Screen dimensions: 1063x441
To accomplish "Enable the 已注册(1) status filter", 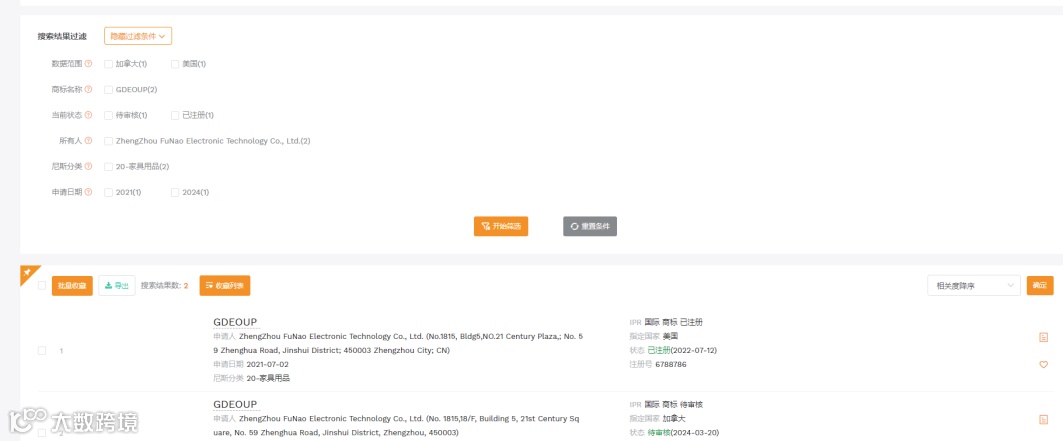I will 175,115.
